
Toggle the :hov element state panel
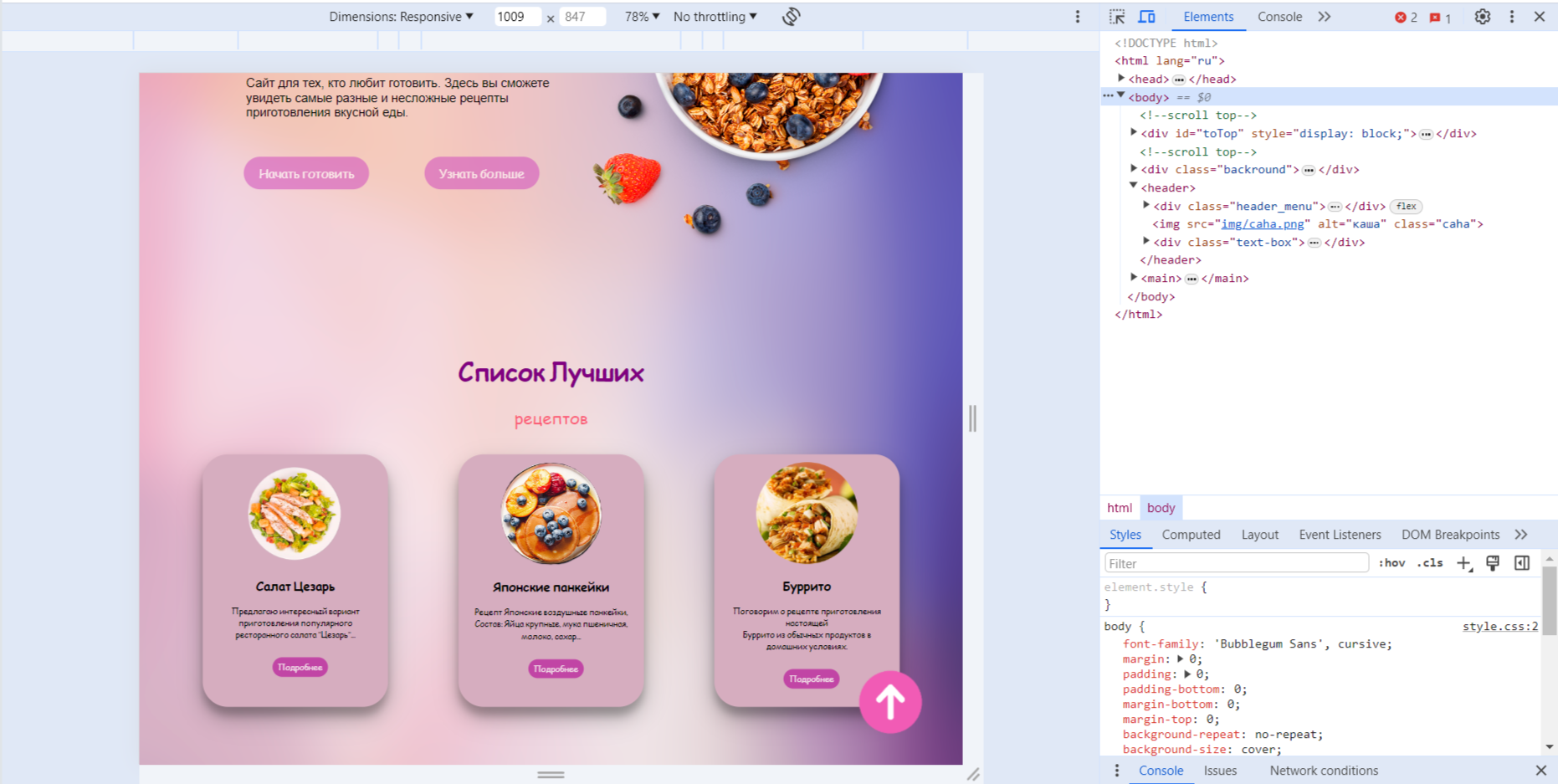coord(1391,563)
